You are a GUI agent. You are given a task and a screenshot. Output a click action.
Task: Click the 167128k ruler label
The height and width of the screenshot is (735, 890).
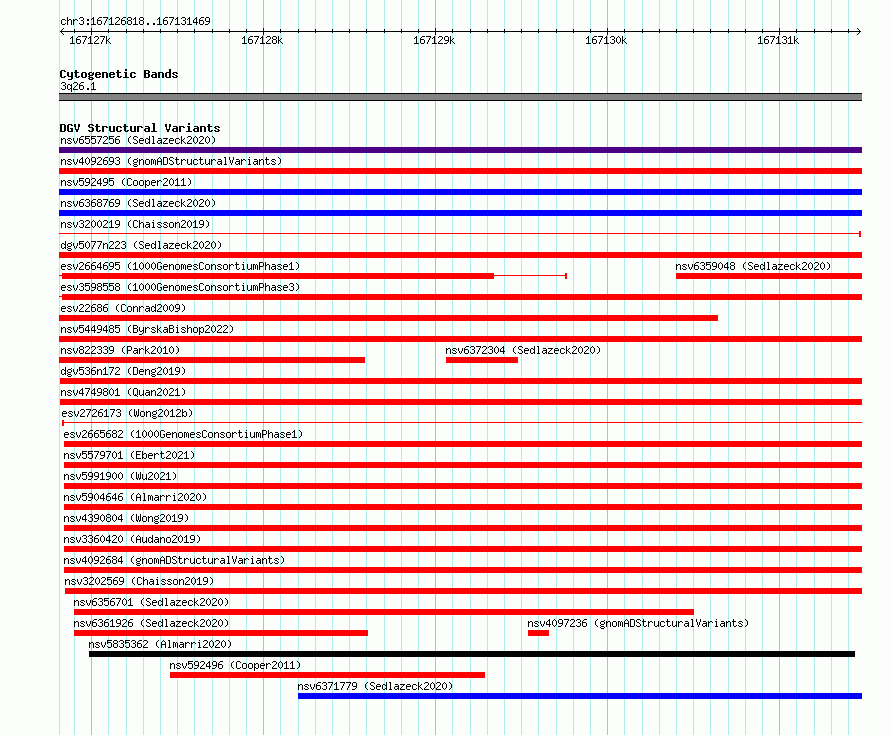[262, 40]
